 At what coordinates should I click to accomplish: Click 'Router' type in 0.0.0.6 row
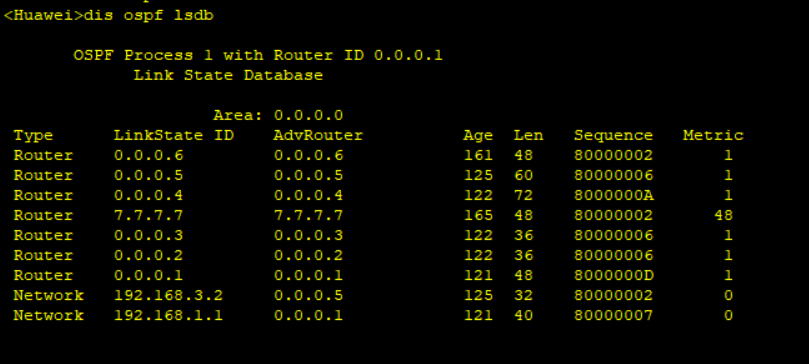[43, 156]
